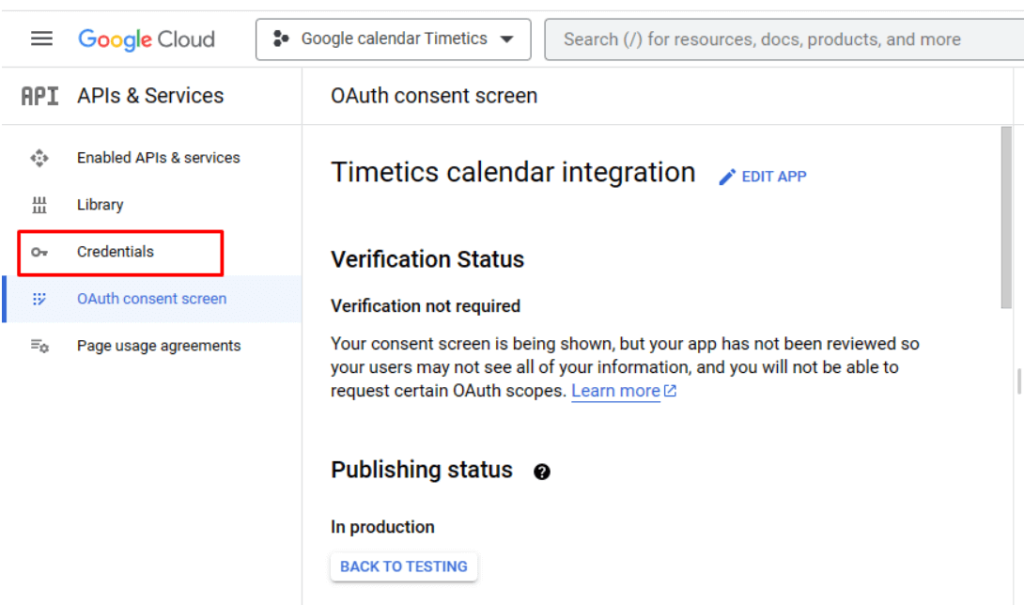The width and height of the screenshot is (1024, 605).
Task: Click the project selector icon
Action: coord(281,39)
